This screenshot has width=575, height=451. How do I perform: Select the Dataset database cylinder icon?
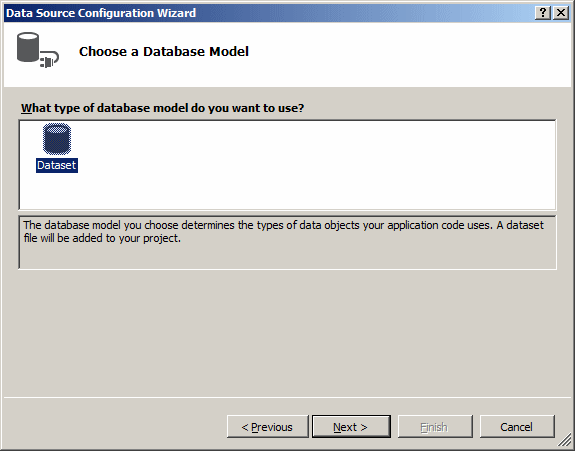[57, 139]
